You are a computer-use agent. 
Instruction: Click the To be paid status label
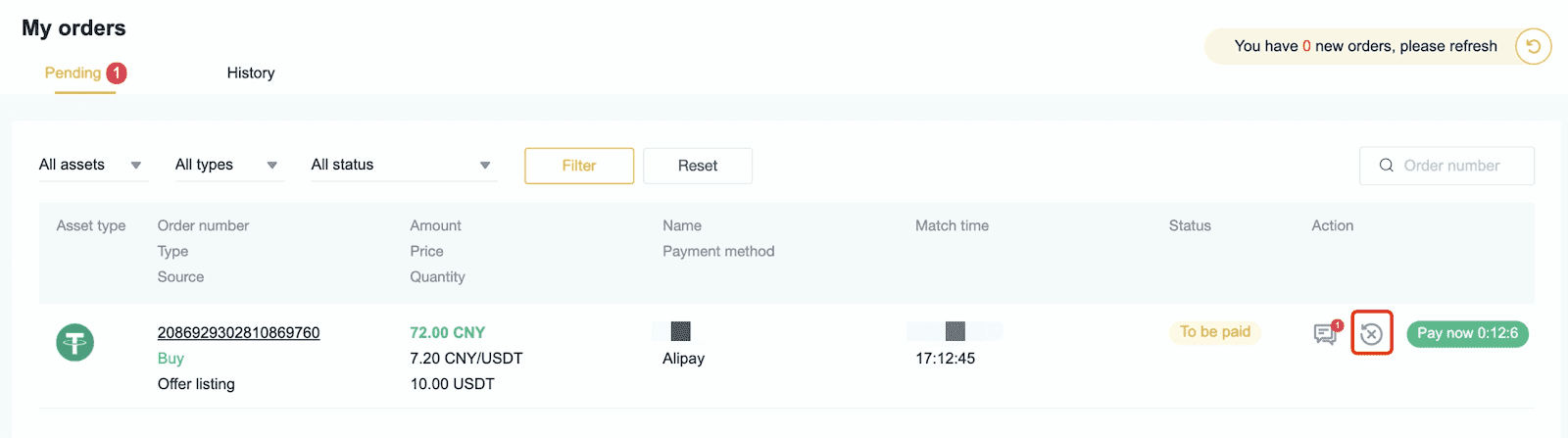coord(1215,331)
